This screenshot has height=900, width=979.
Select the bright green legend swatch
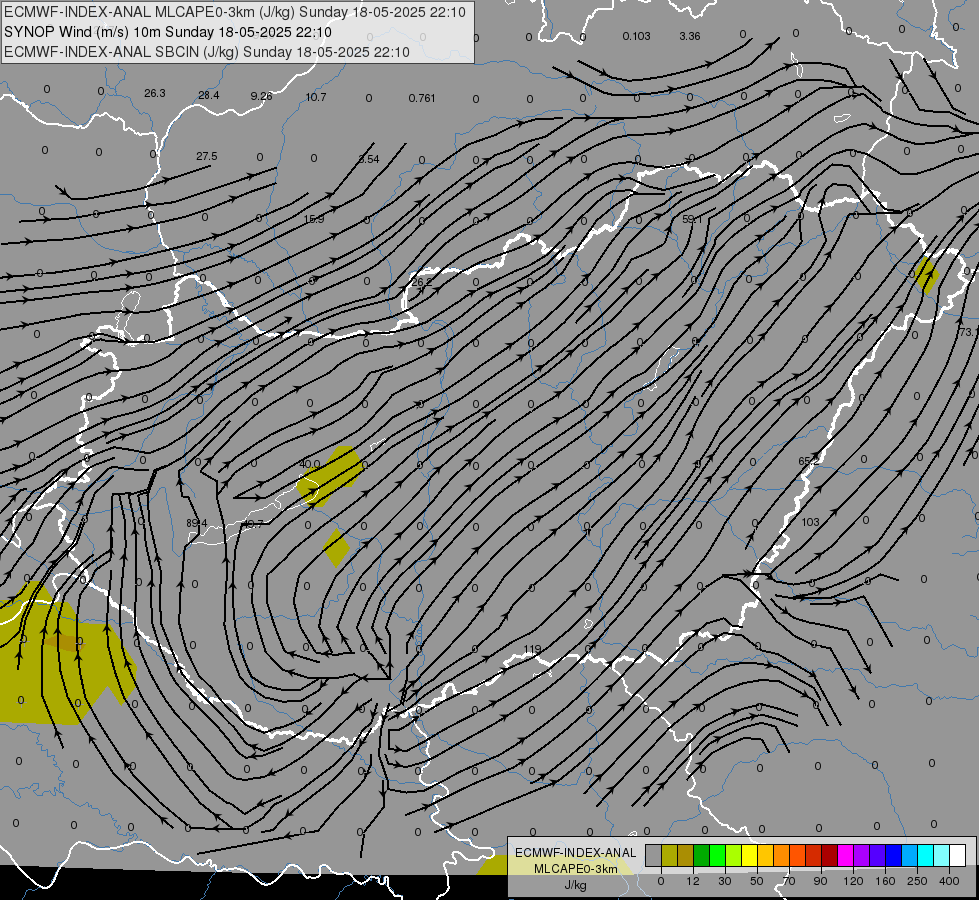tap(717, 856)
